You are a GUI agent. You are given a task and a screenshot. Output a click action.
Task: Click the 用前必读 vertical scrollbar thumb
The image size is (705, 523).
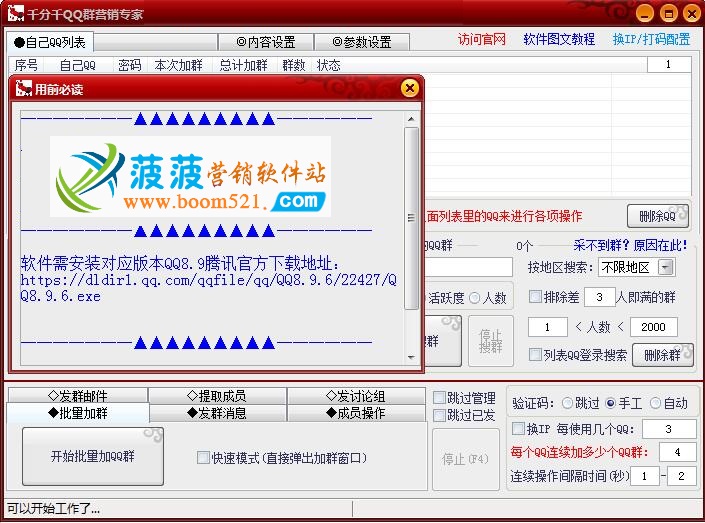click(x=411, y=218)
